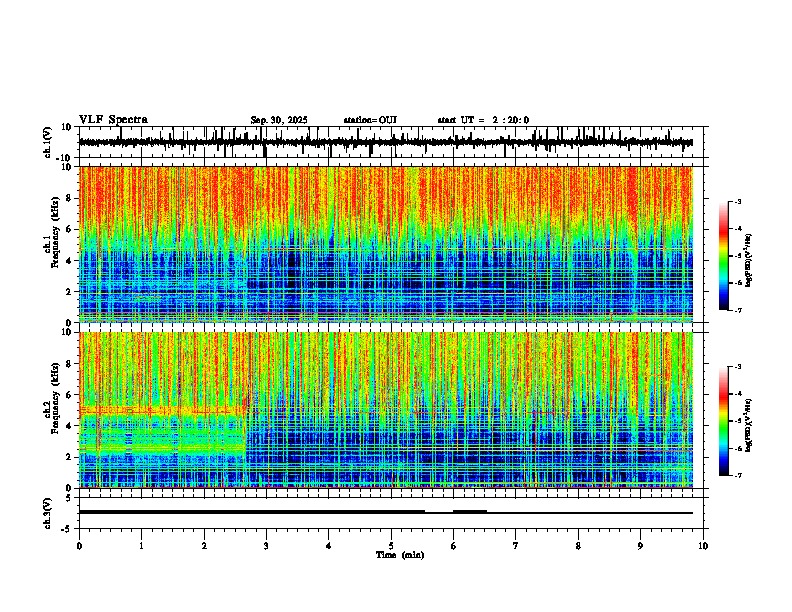This screenshot has width=792, height=612.
Task: Click the "-3" label on ch.1 color scale
Action: tap(738, 201)
